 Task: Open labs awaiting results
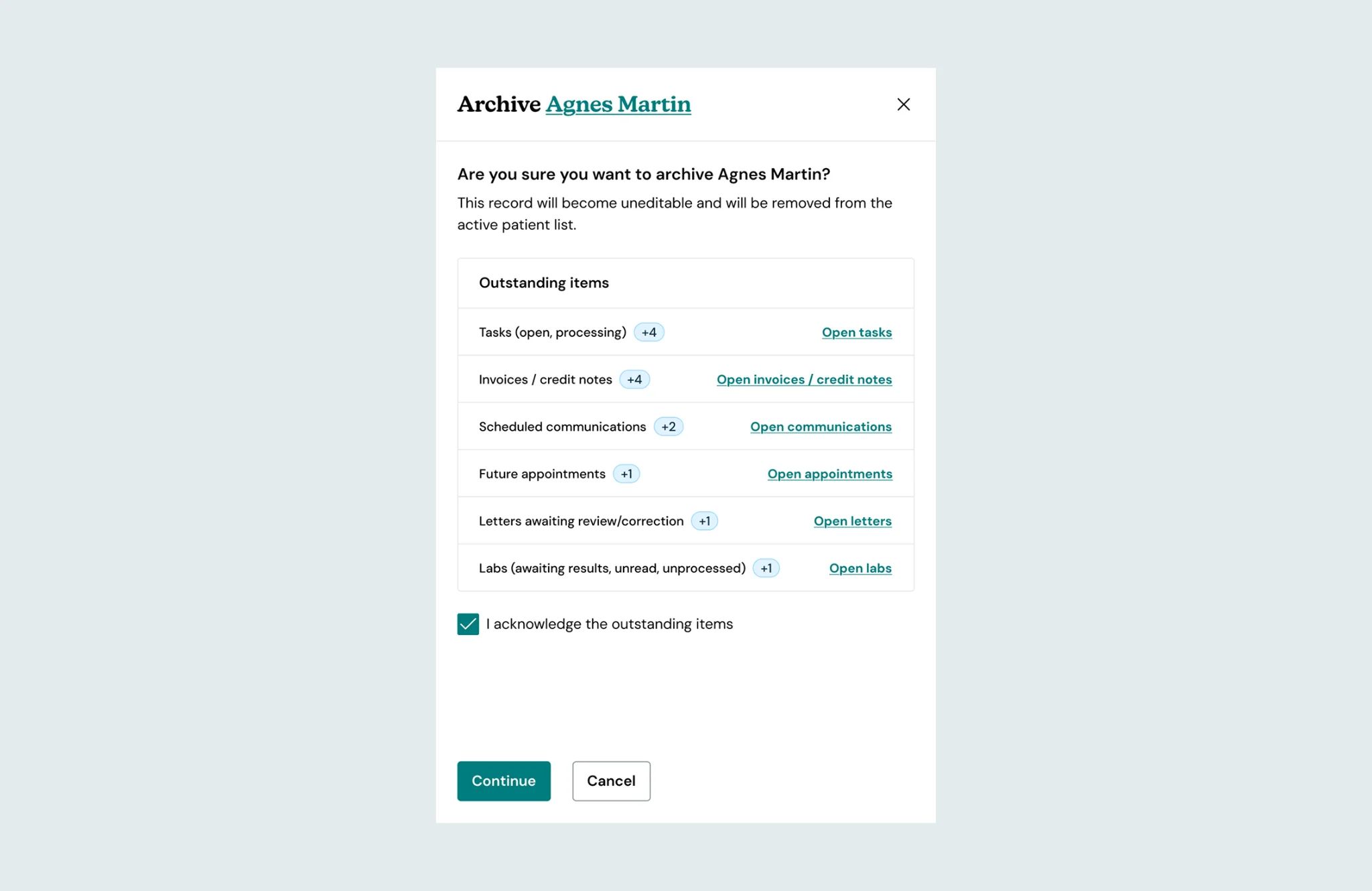[x=860, y=567]
